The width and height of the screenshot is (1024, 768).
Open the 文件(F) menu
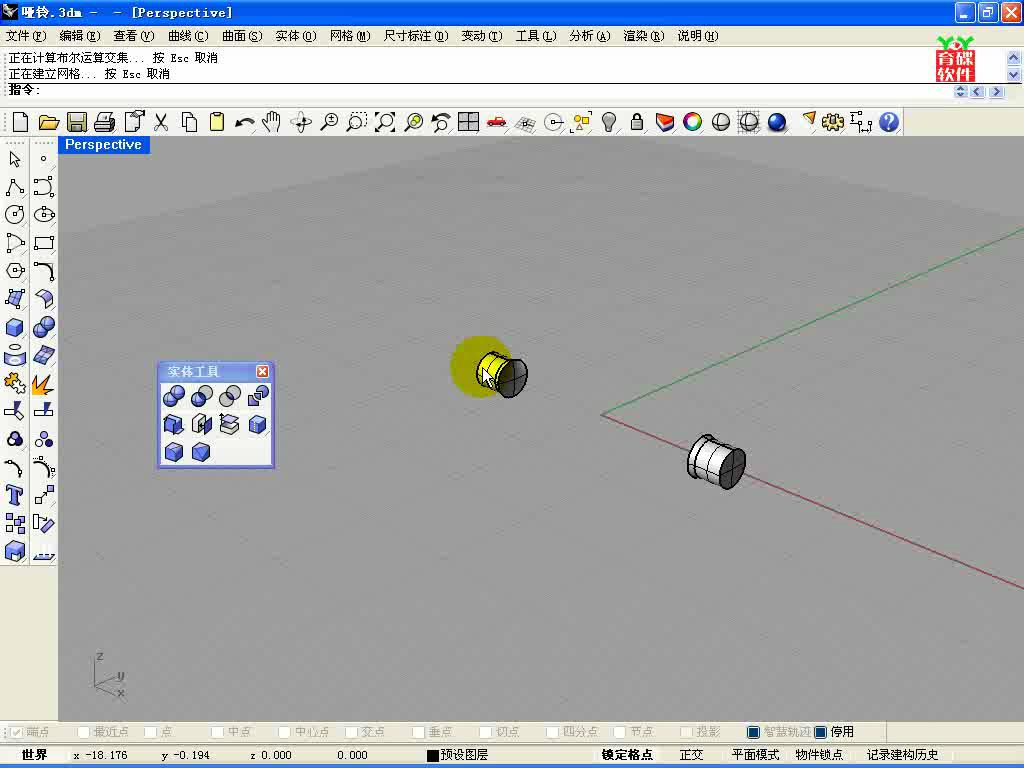26,36
